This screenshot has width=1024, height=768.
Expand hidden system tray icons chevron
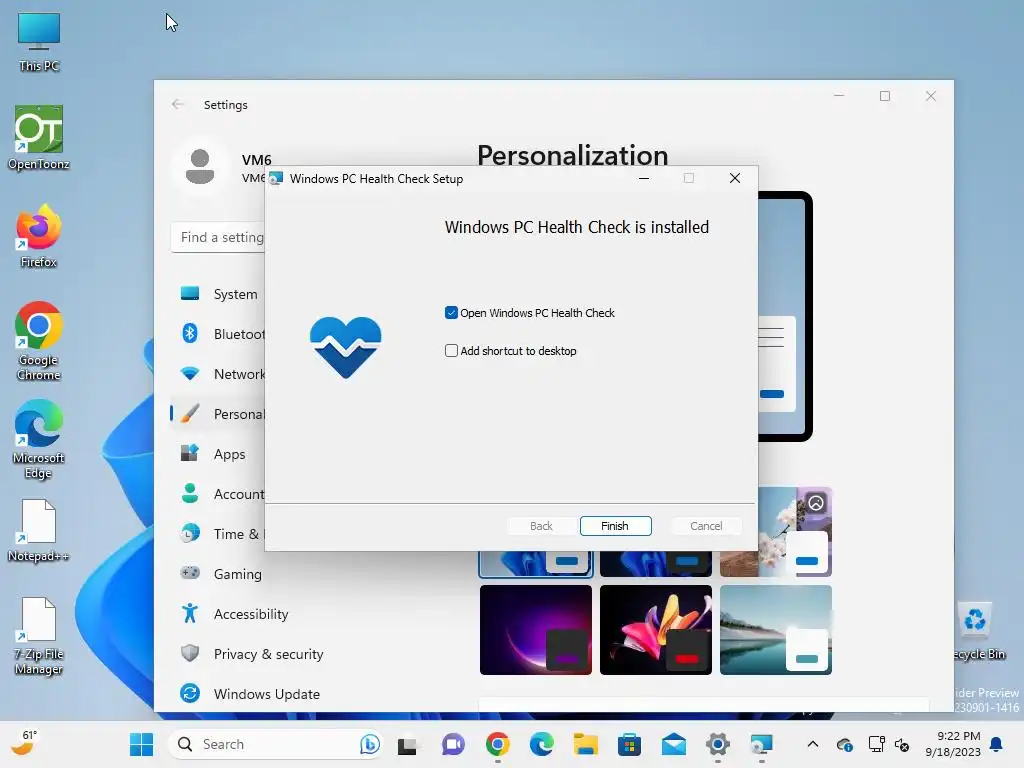pyautogui.click(x=812, y=744)
